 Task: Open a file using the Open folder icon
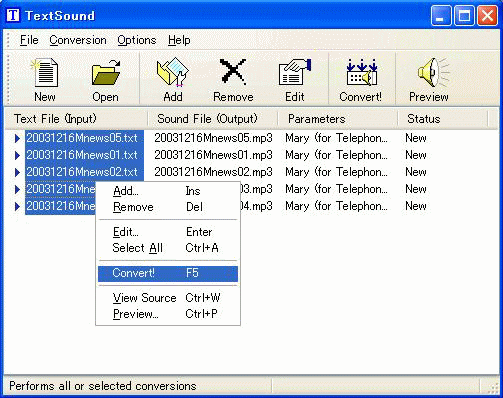[x=106, y=73]
